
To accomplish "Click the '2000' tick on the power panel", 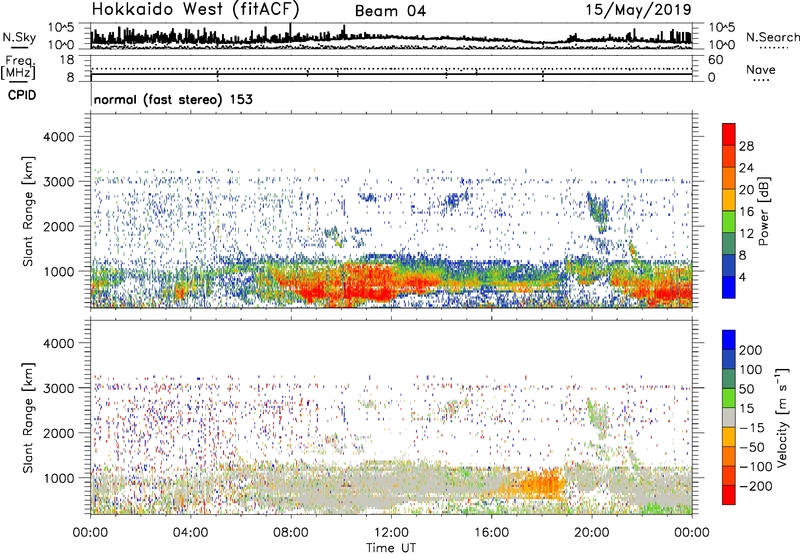I will click(58, 226).
